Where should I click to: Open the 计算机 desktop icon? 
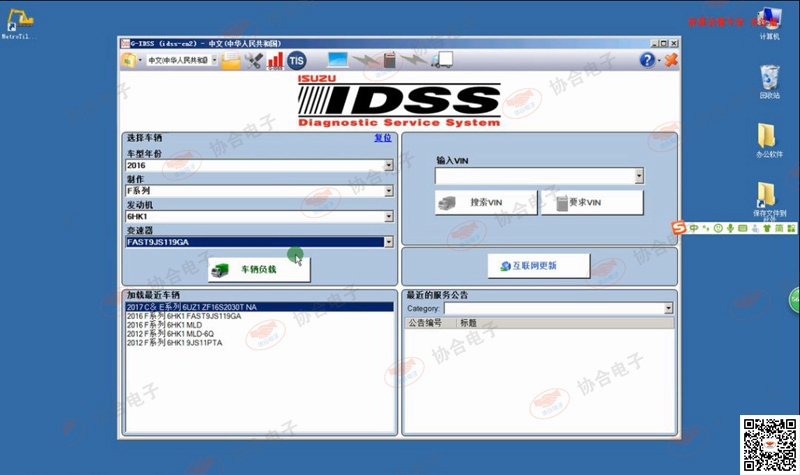pyautogui.click(x=769, y=23)
